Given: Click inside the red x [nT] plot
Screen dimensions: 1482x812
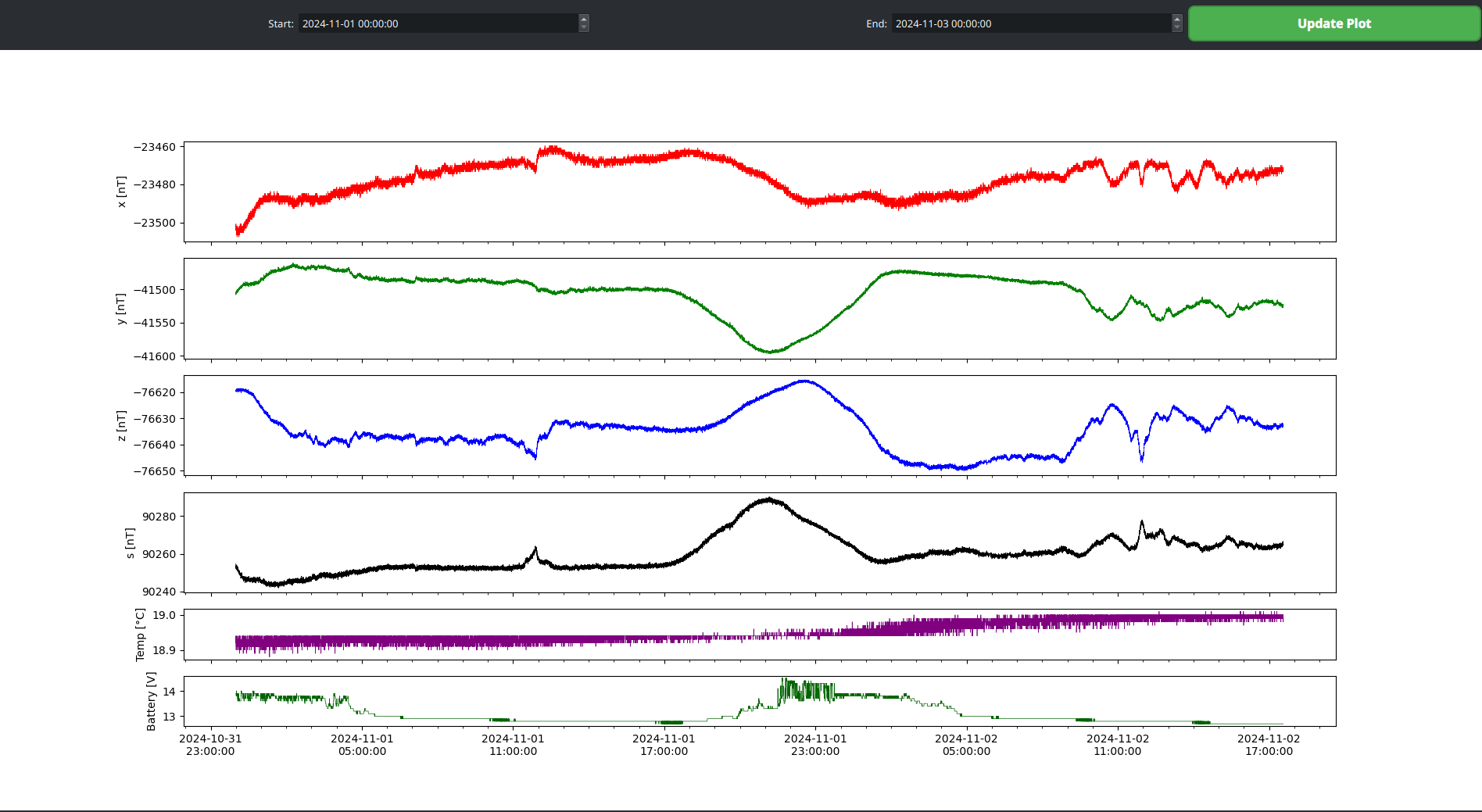Looking at the screenshot, I should (760, 191).
